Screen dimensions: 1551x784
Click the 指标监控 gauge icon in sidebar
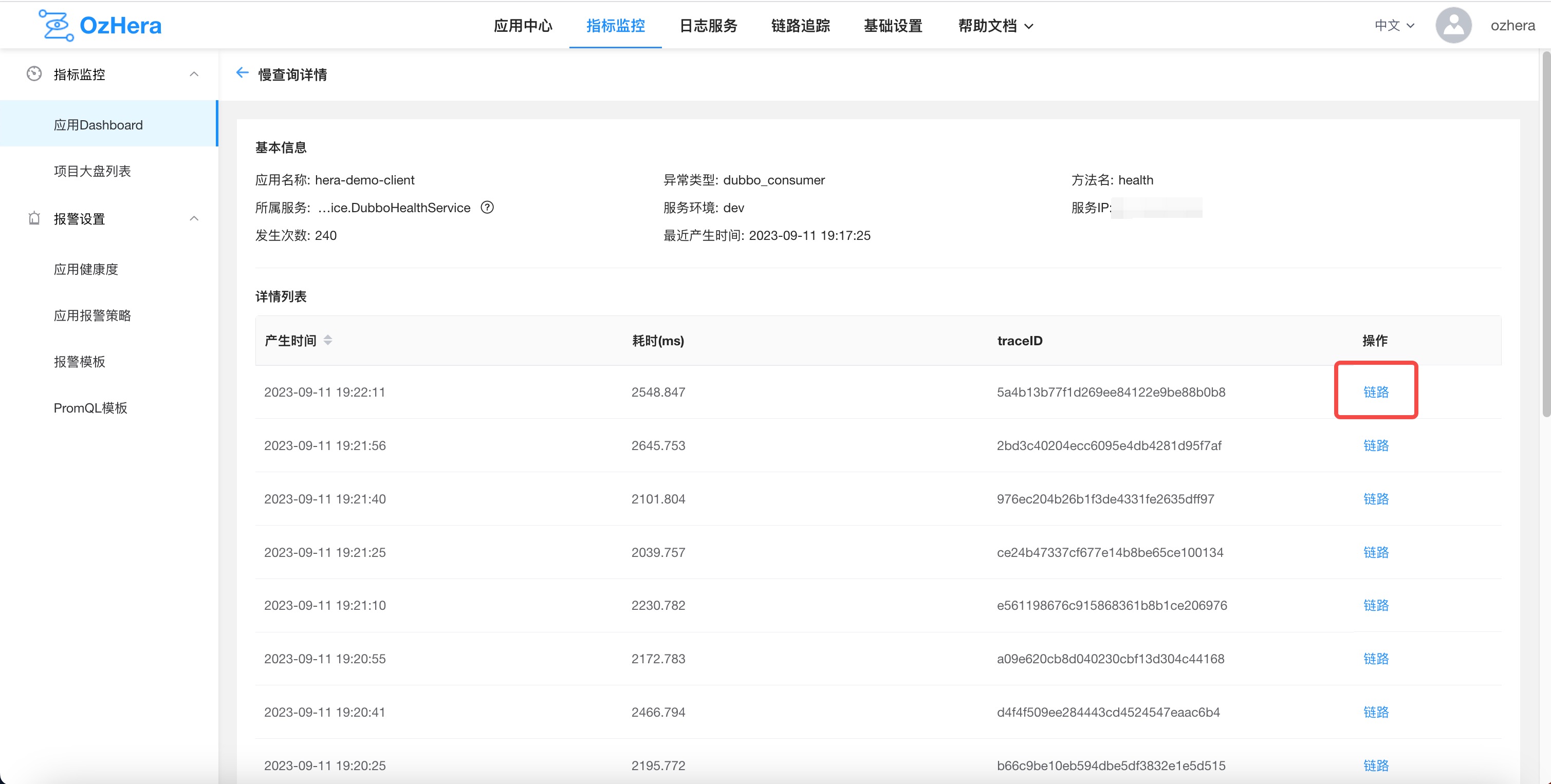click(x=34, y=74)
